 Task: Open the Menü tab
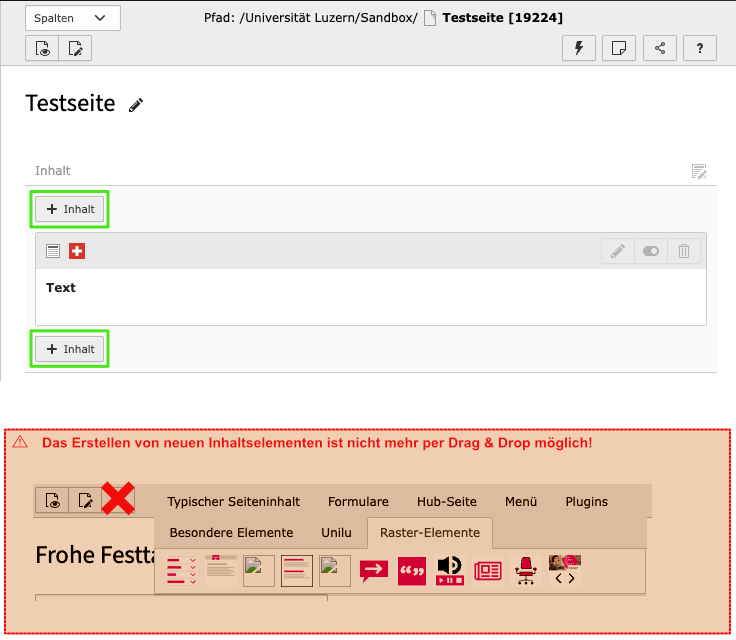(521, 501)
